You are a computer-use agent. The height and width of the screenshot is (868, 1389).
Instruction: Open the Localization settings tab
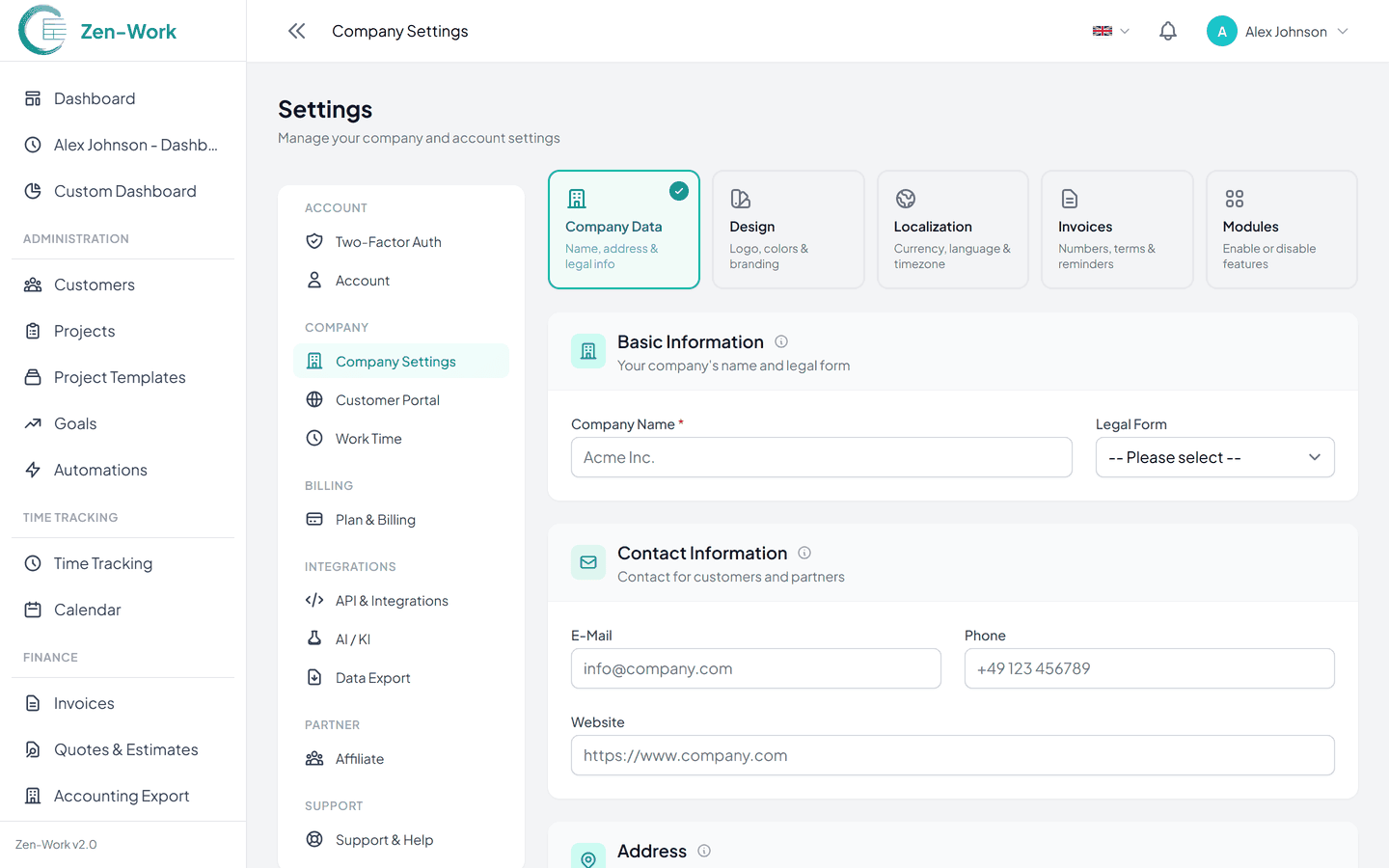[x=952, y=230]
